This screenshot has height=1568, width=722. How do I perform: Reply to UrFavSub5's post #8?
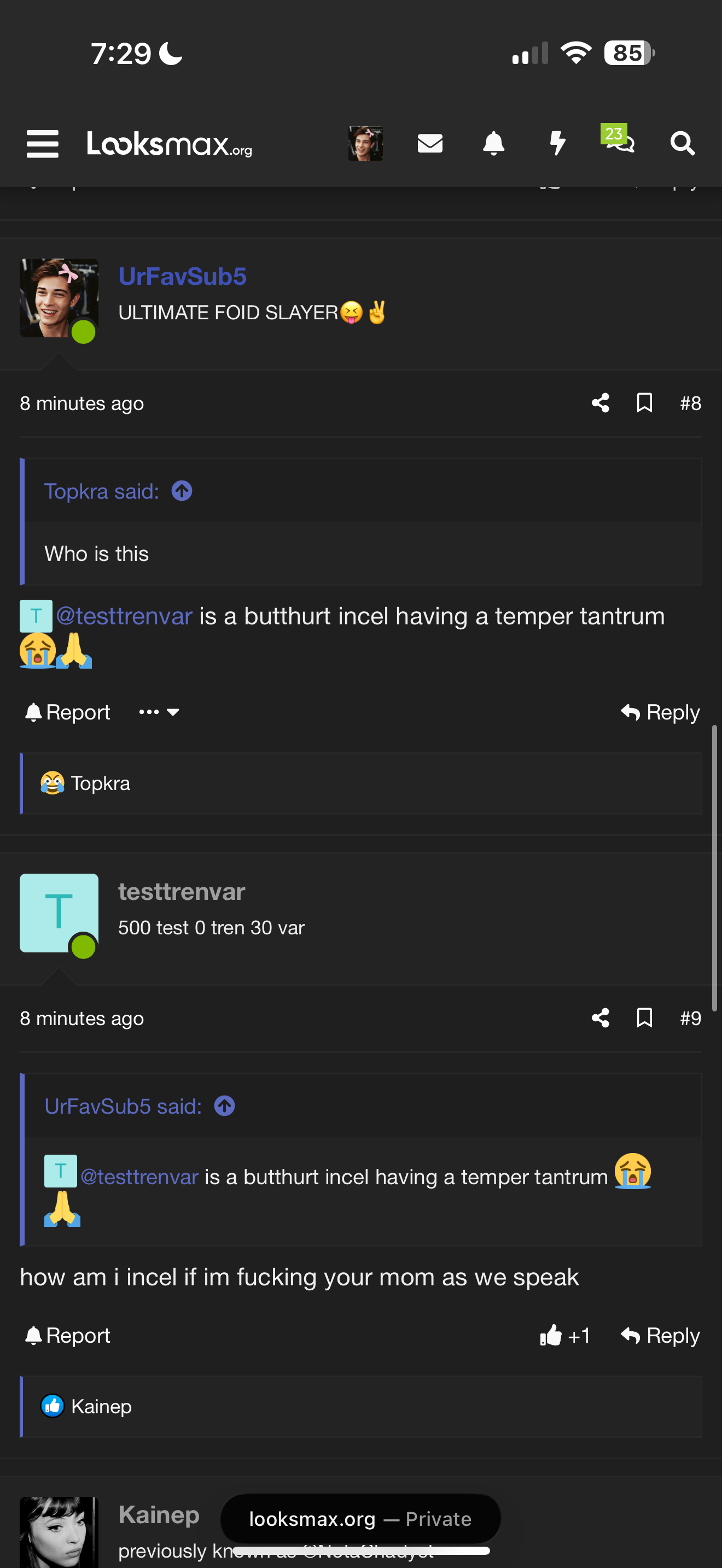pyautogui.click(x=660, y=712)
